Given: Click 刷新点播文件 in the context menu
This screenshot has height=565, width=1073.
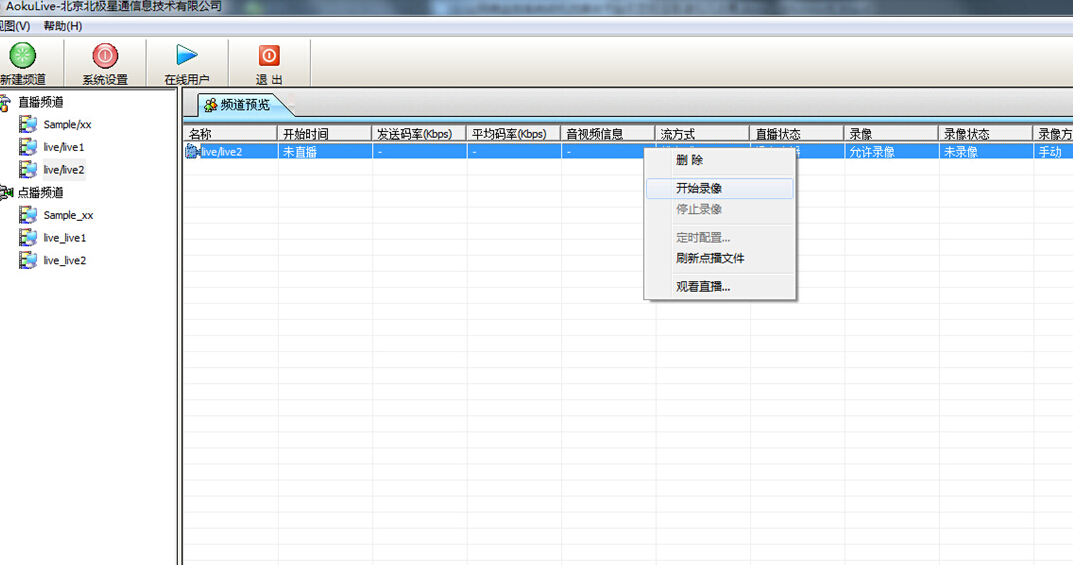Looking at the screenshot, I should [710, 259].
